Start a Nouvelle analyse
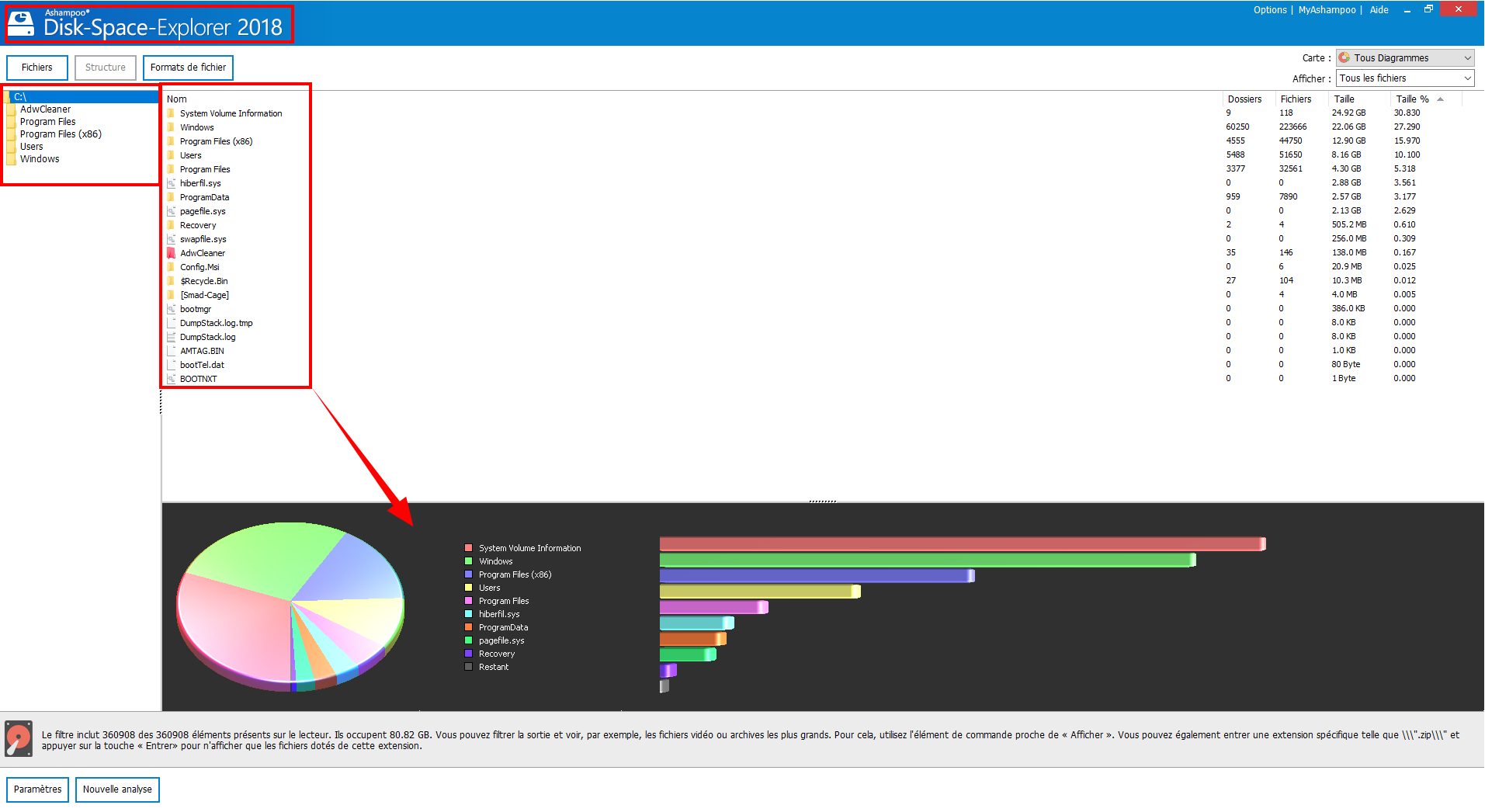The image size is (1485, 812). [117, 789]
